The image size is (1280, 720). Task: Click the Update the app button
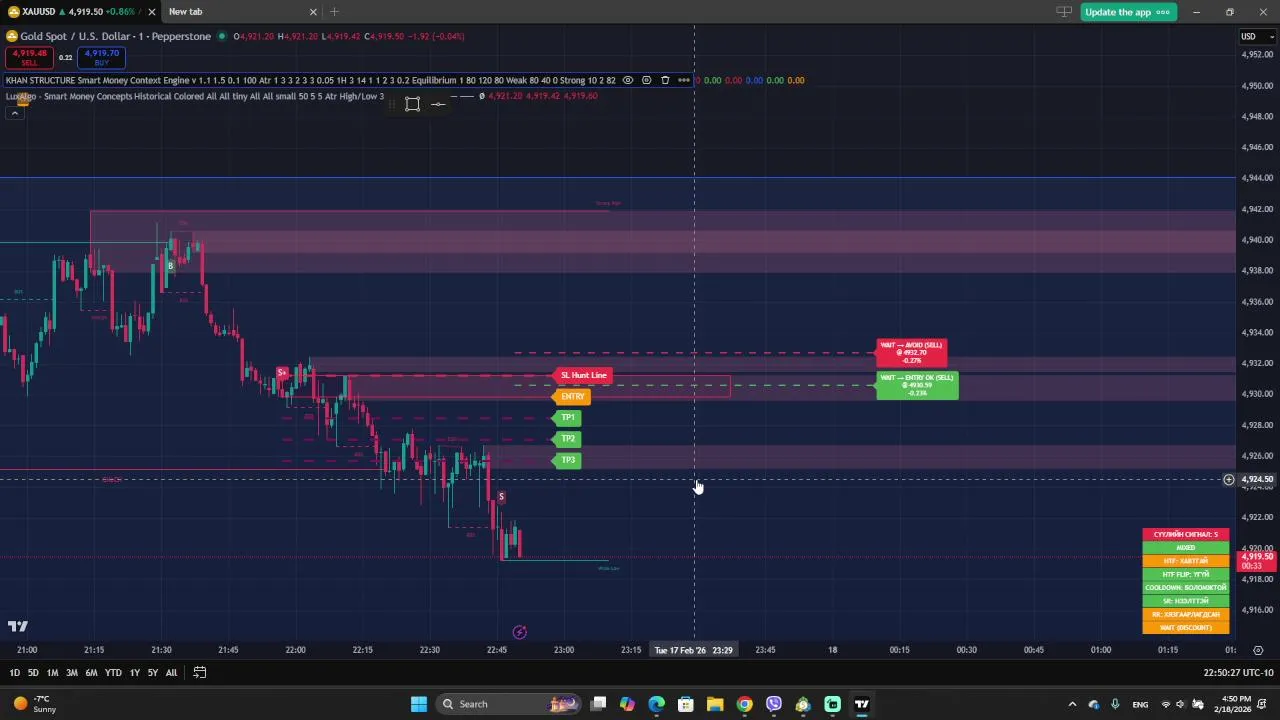pyautogui.click(x=1128, y=12)
